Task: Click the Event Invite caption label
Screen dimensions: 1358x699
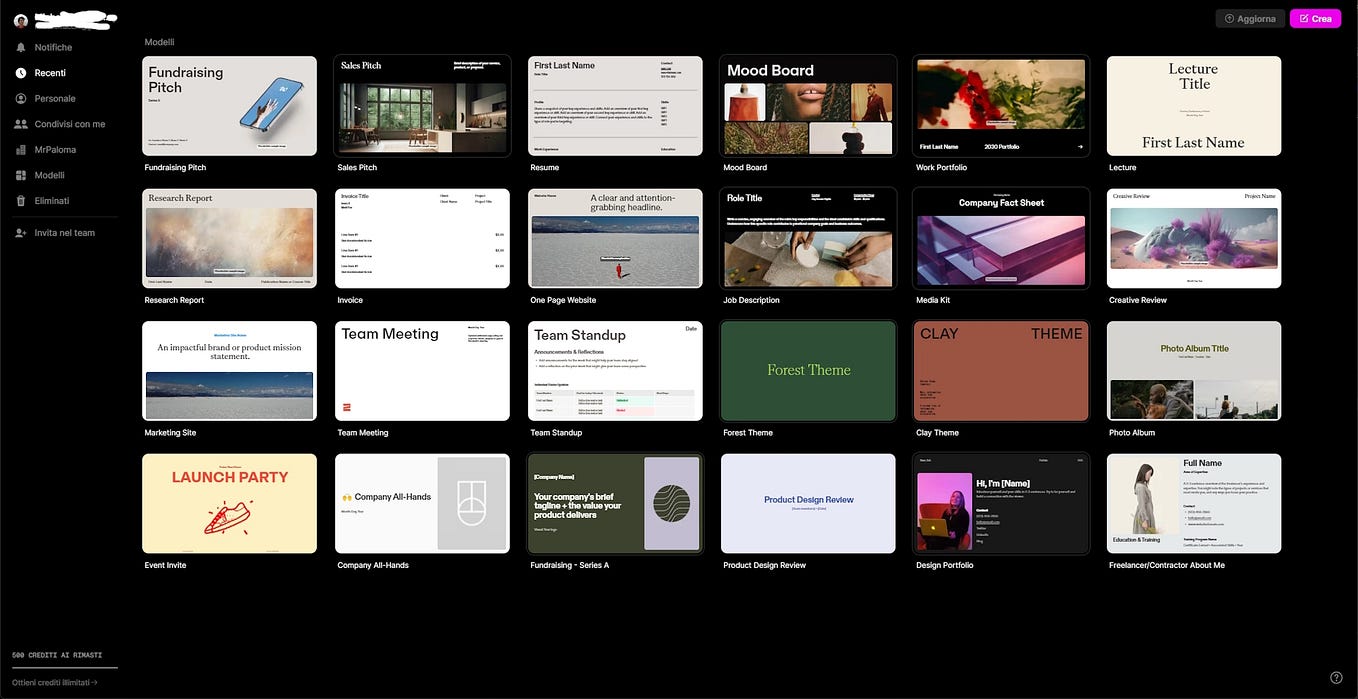Action: pyautogui.click(x=166, y=565)
